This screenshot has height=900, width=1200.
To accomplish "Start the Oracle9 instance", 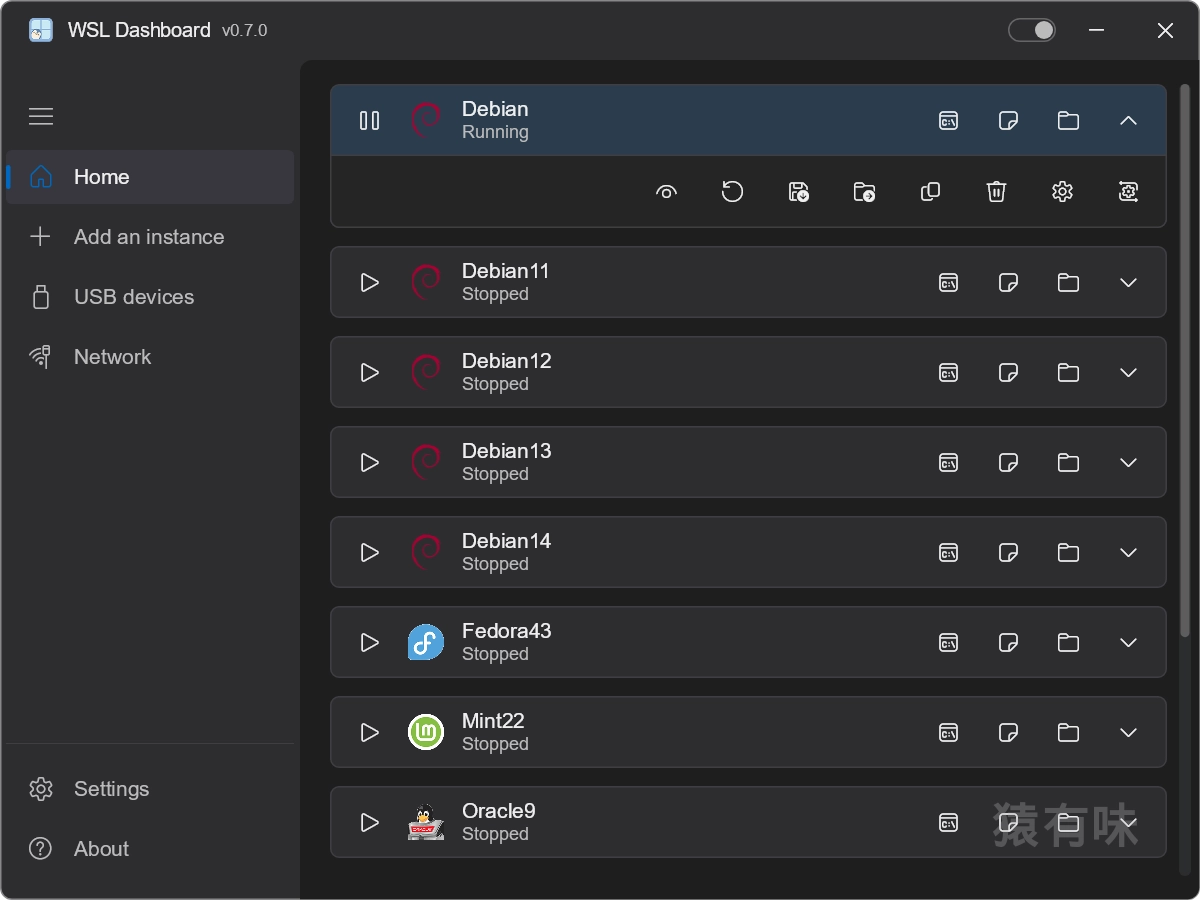I will coord(369,822).
